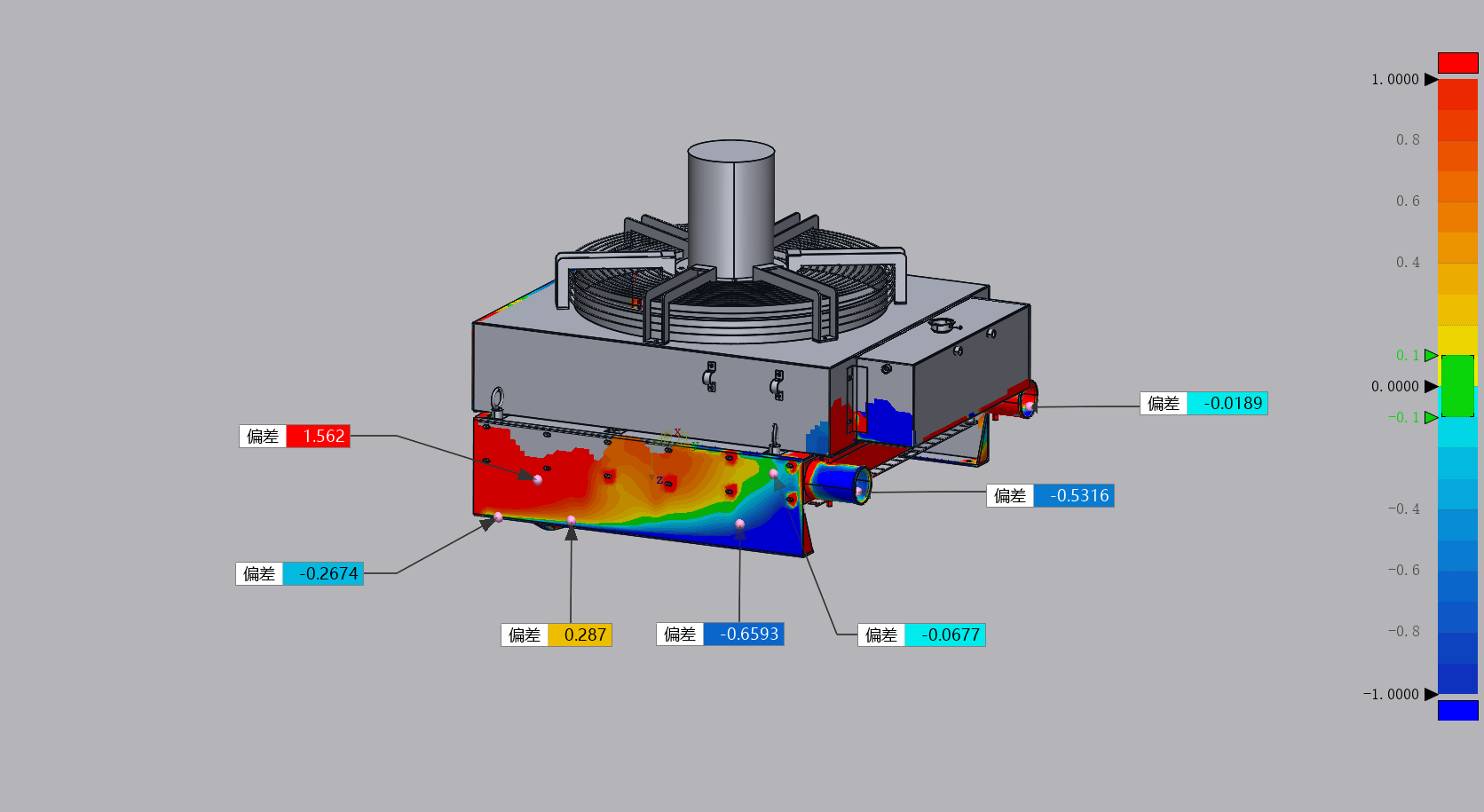Screen dimensions: 1484x812
Task: Click the -0.0677 deviation callout
Action: (921, 635)
